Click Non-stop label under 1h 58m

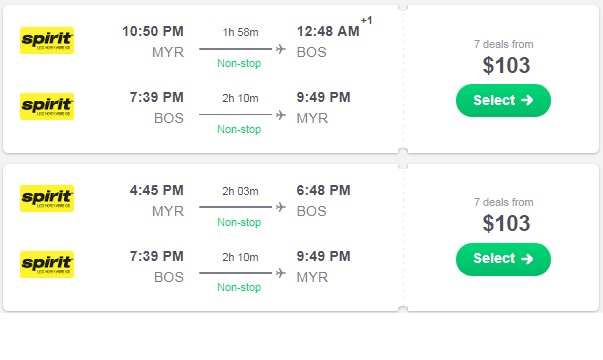pyautogui.click(x=239, y=63)
